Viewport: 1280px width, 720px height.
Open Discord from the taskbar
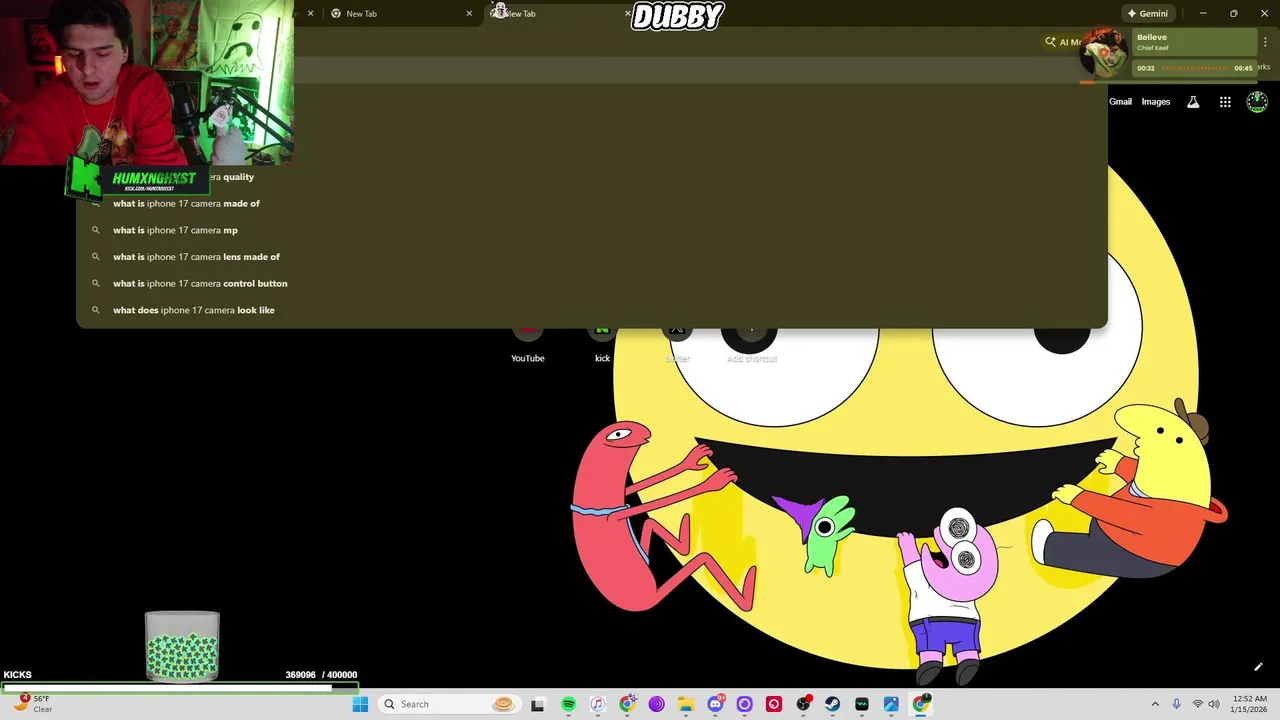[x=715, y=704]
